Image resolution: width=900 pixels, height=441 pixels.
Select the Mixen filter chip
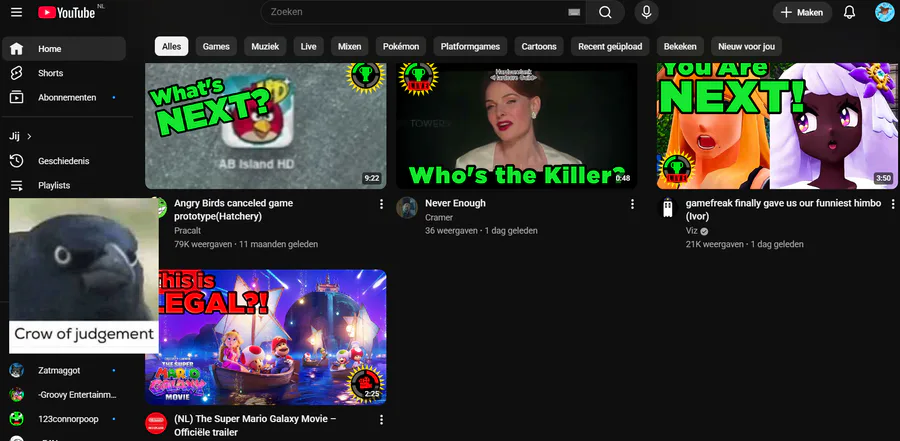tap(350, 47)
